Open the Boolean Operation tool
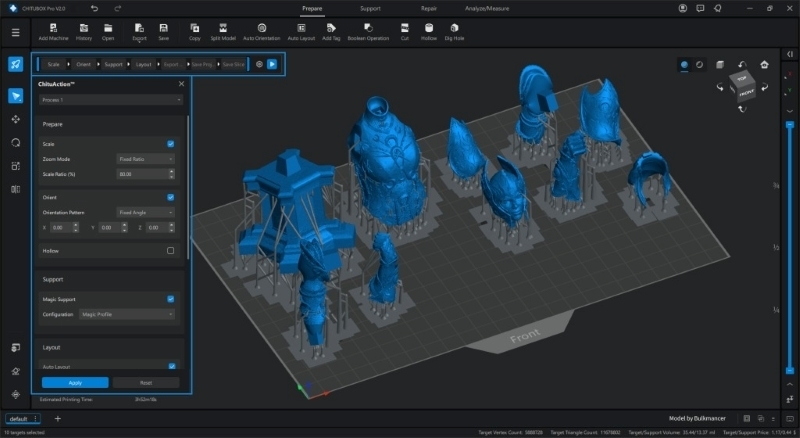The image size is (800, 438). 370,28
